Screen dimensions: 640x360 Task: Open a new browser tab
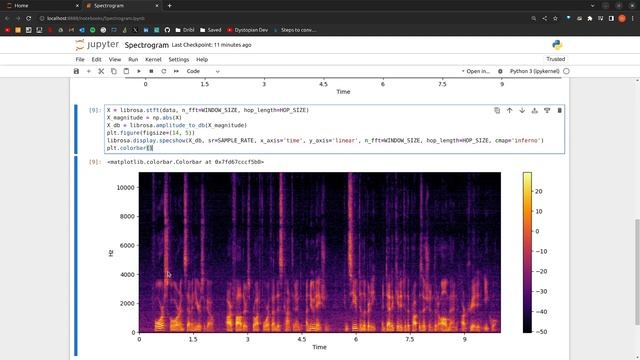[x=169, y=6]
